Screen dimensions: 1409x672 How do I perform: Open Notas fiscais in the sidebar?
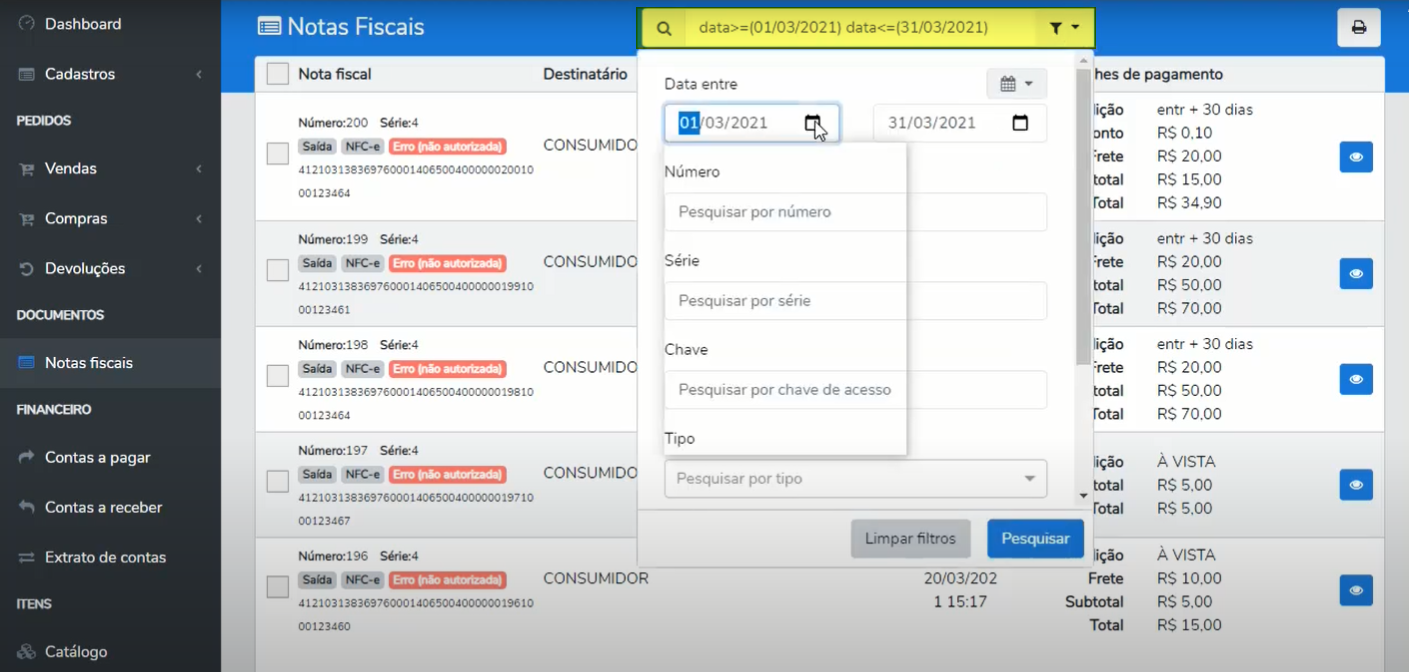click(110, 363)
